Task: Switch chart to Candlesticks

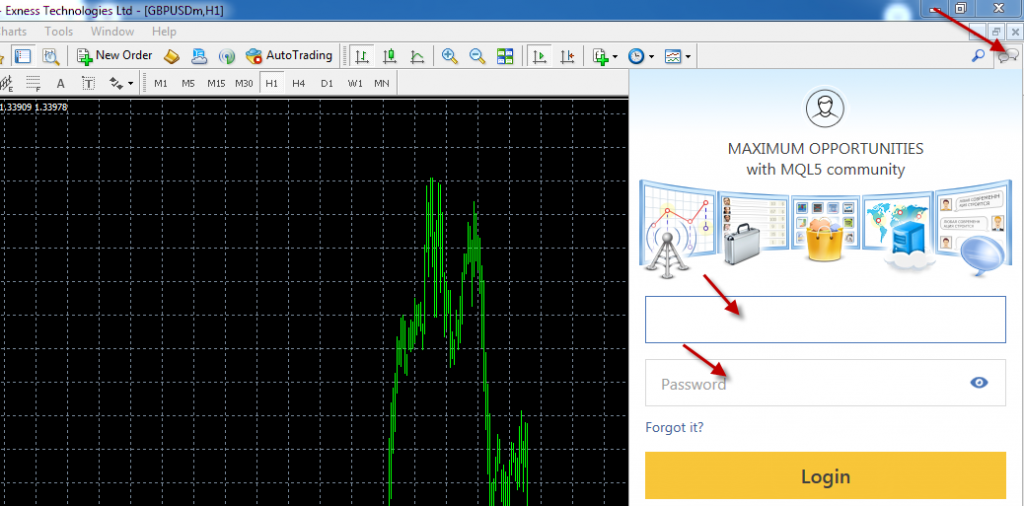Action: [390, 57]
